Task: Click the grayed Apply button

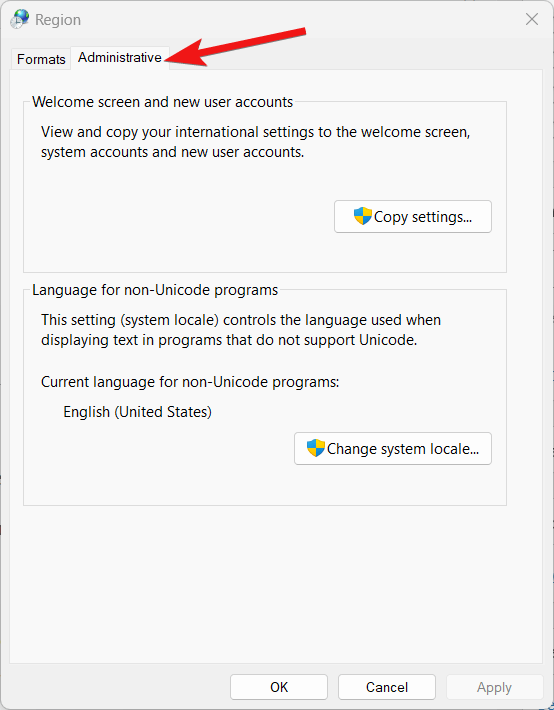Action: (494, 687)
